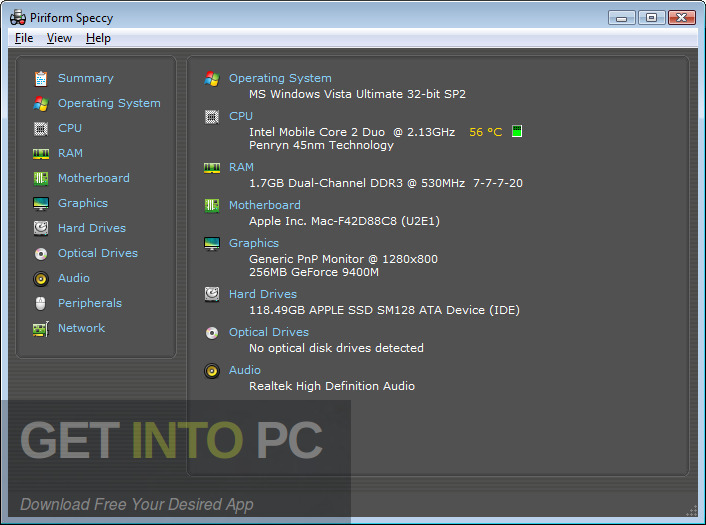Click the CPU chip icon in summary panel
The width and height of the screenshot is (706, 525).
(x=212, y=117)
